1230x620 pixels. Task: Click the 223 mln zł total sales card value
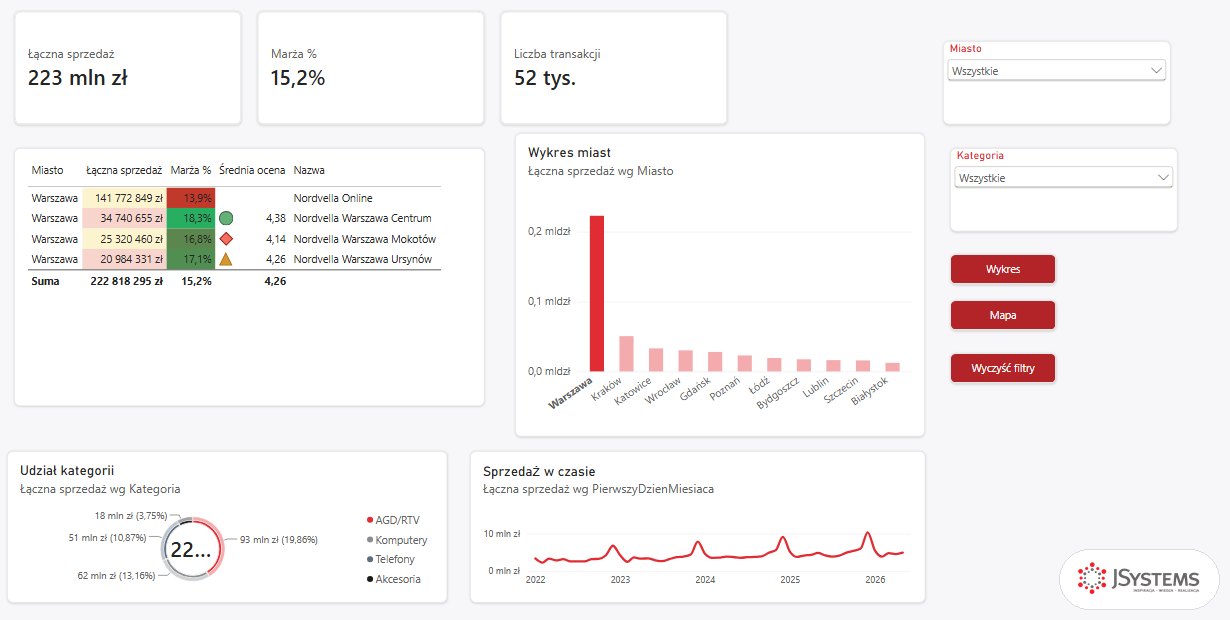click(77, 77)
